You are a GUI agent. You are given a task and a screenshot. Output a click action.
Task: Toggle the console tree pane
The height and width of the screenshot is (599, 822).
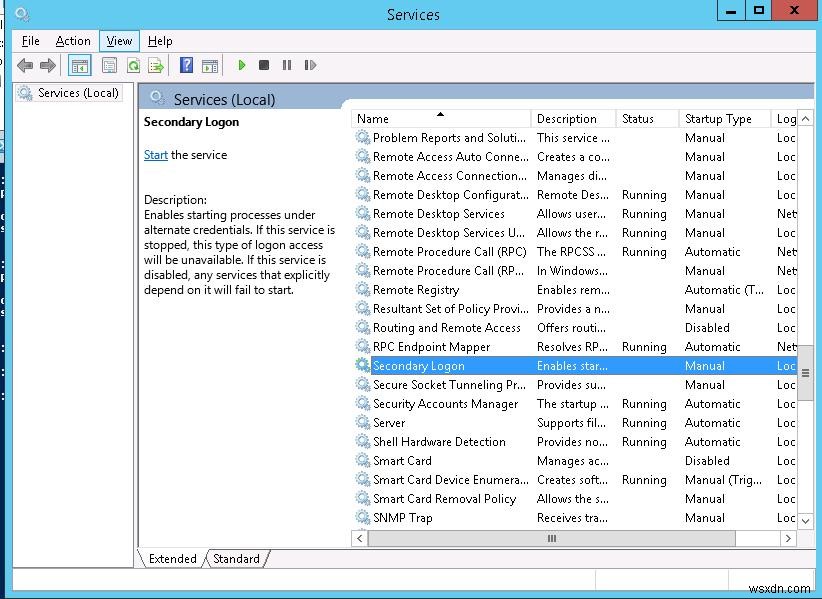(x=79, y=65)
